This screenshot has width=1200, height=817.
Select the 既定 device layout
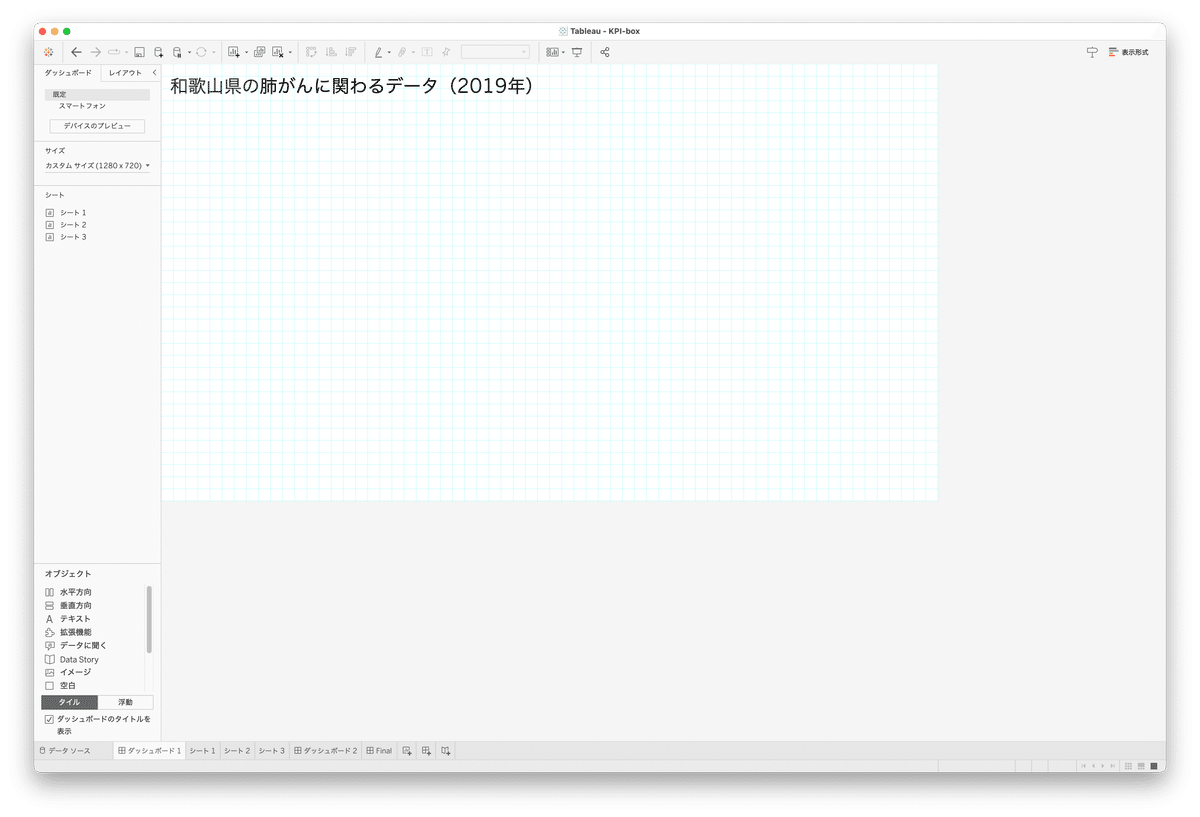tap(97, 94)
